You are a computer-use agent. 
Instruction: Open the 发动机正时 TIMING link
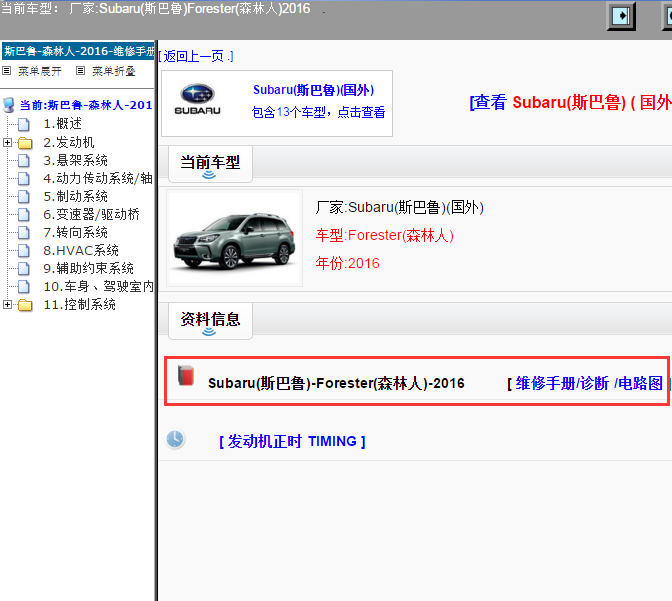pyautogui.click(x=292, y=441)
